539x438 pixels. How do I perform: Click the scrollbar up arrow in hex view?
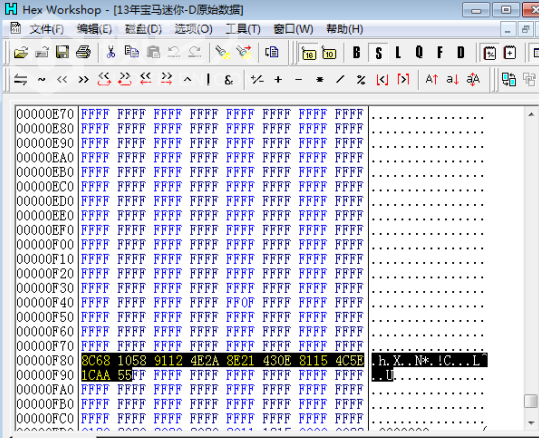pos(531,114)
